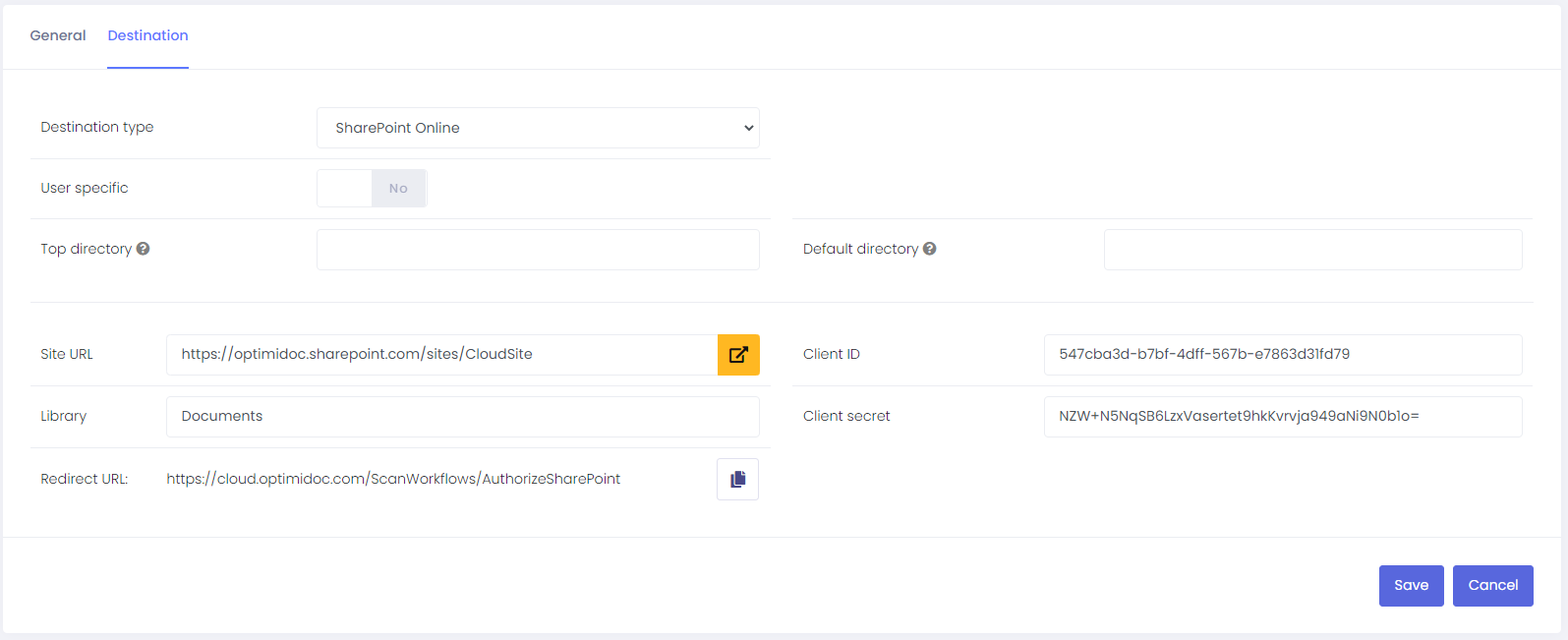The width and height of the screenshot is (1568, 640).
Task: Click the Default directory label text
Action: coord(861,249)
